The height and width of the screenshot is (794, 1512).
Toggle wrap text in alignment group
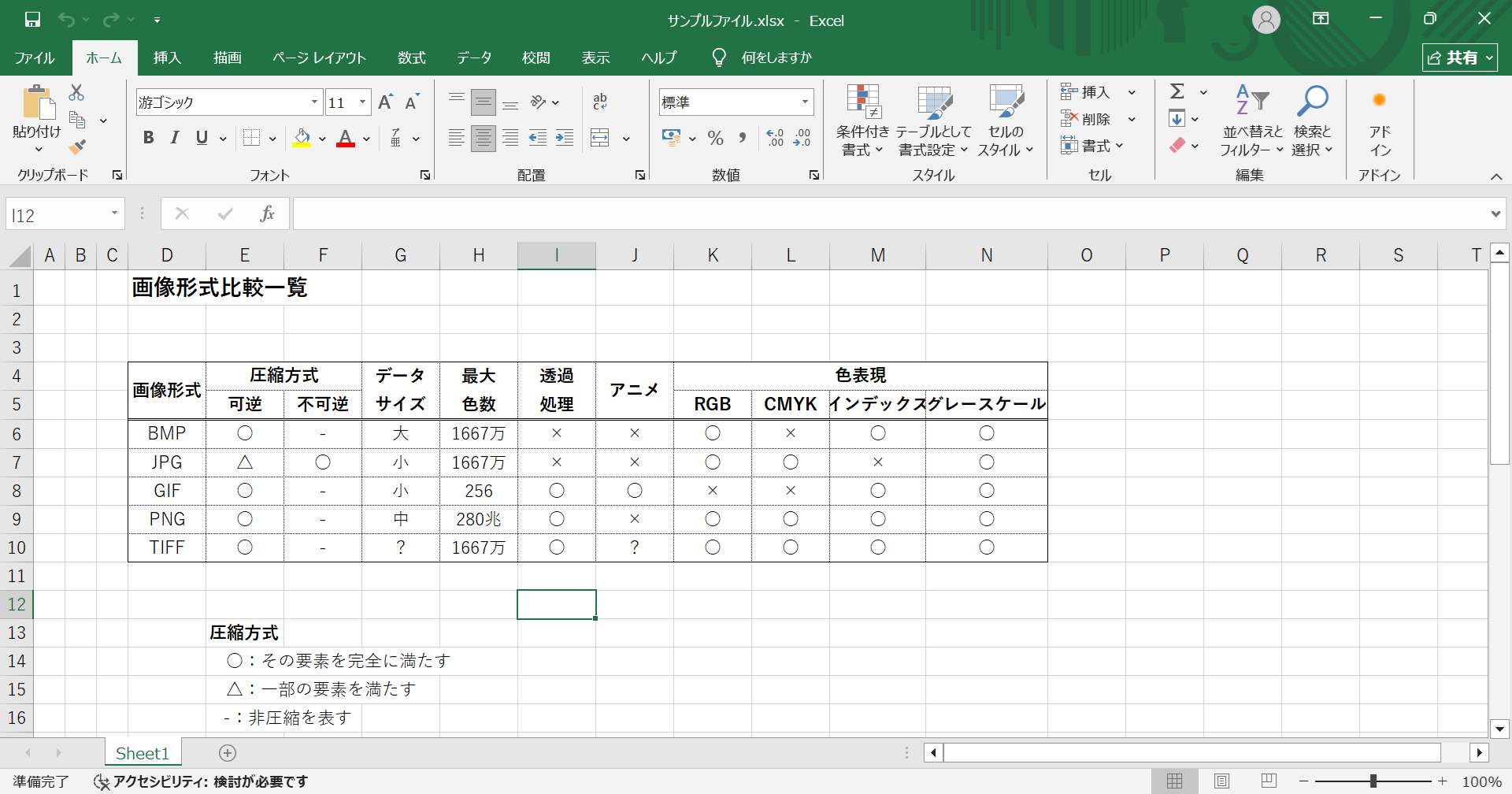point(600,101)
